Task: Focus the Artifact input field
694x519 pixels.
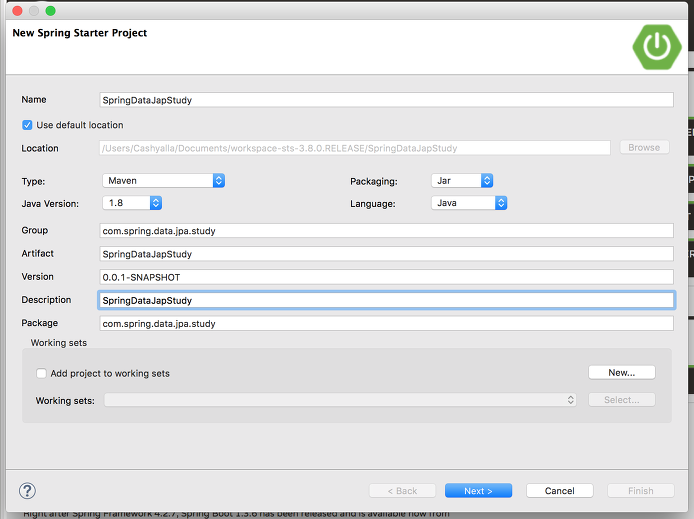Action: [x=386, y=254]
